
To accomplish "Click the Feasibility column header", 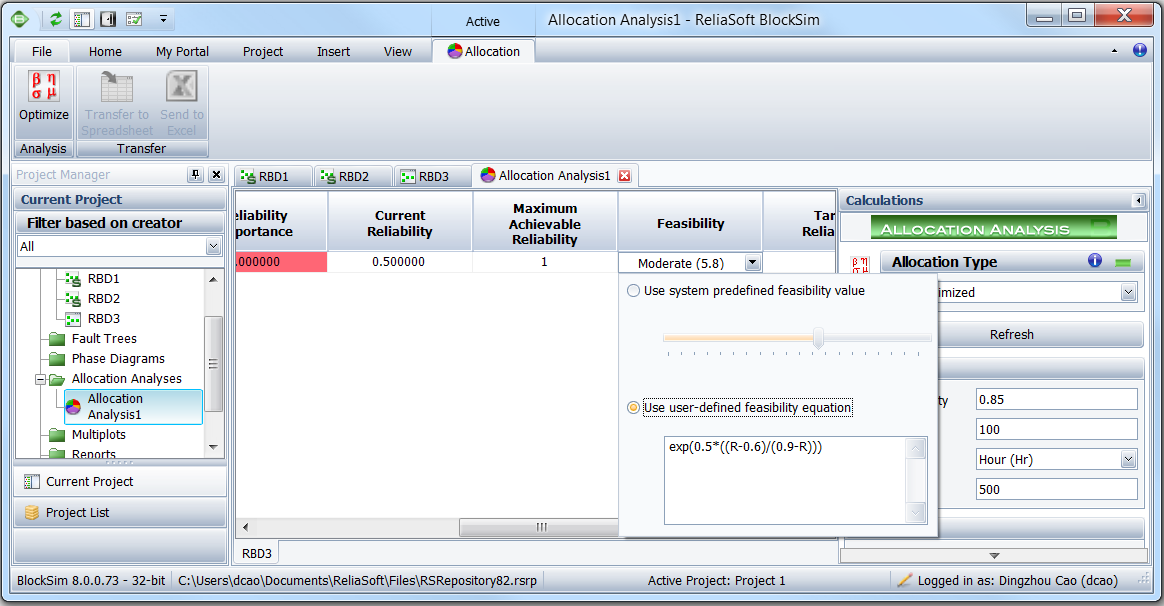I will click(x=690, y=223).
